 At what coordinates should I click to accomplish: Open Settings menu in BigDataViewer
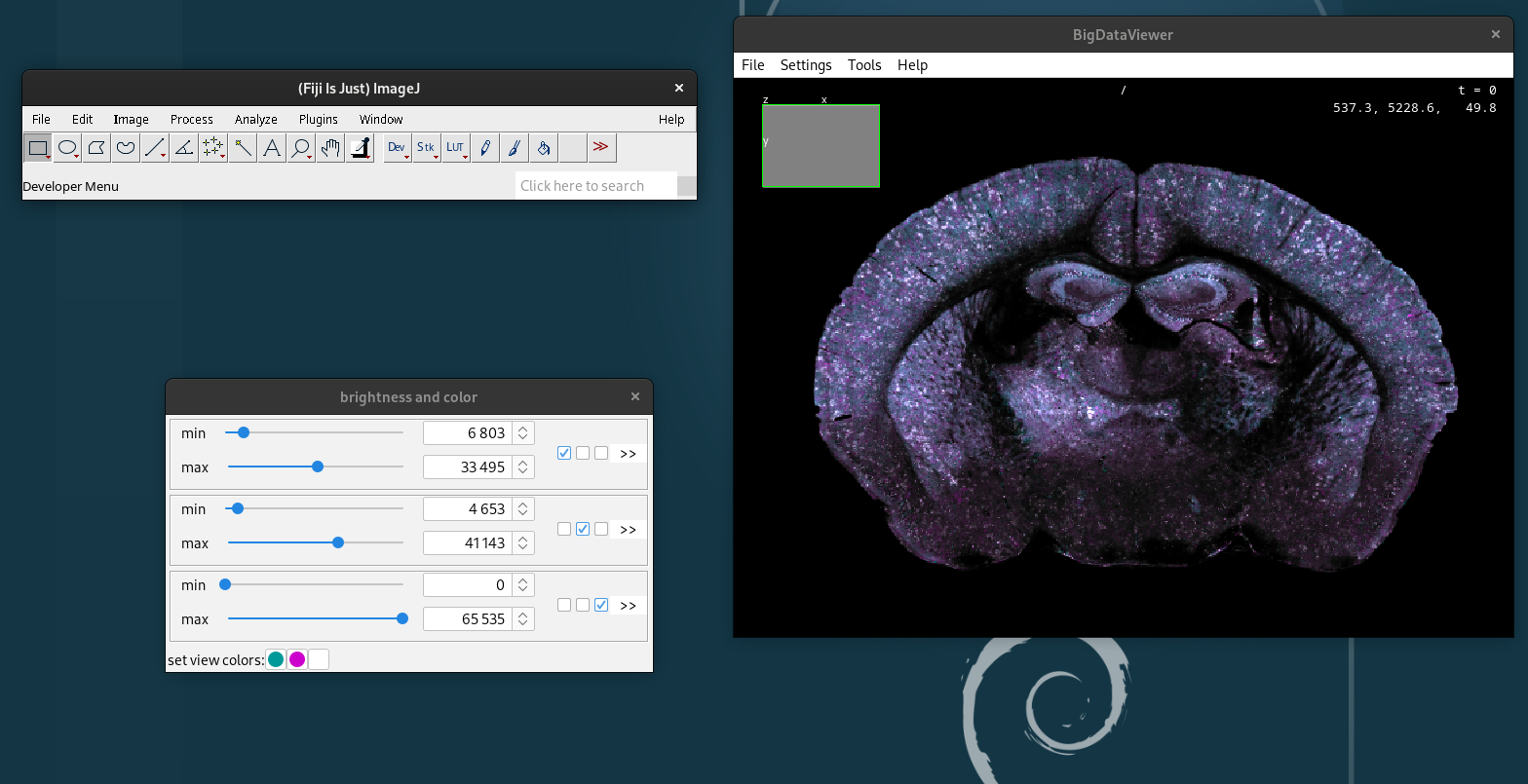[x=806, y=65]
